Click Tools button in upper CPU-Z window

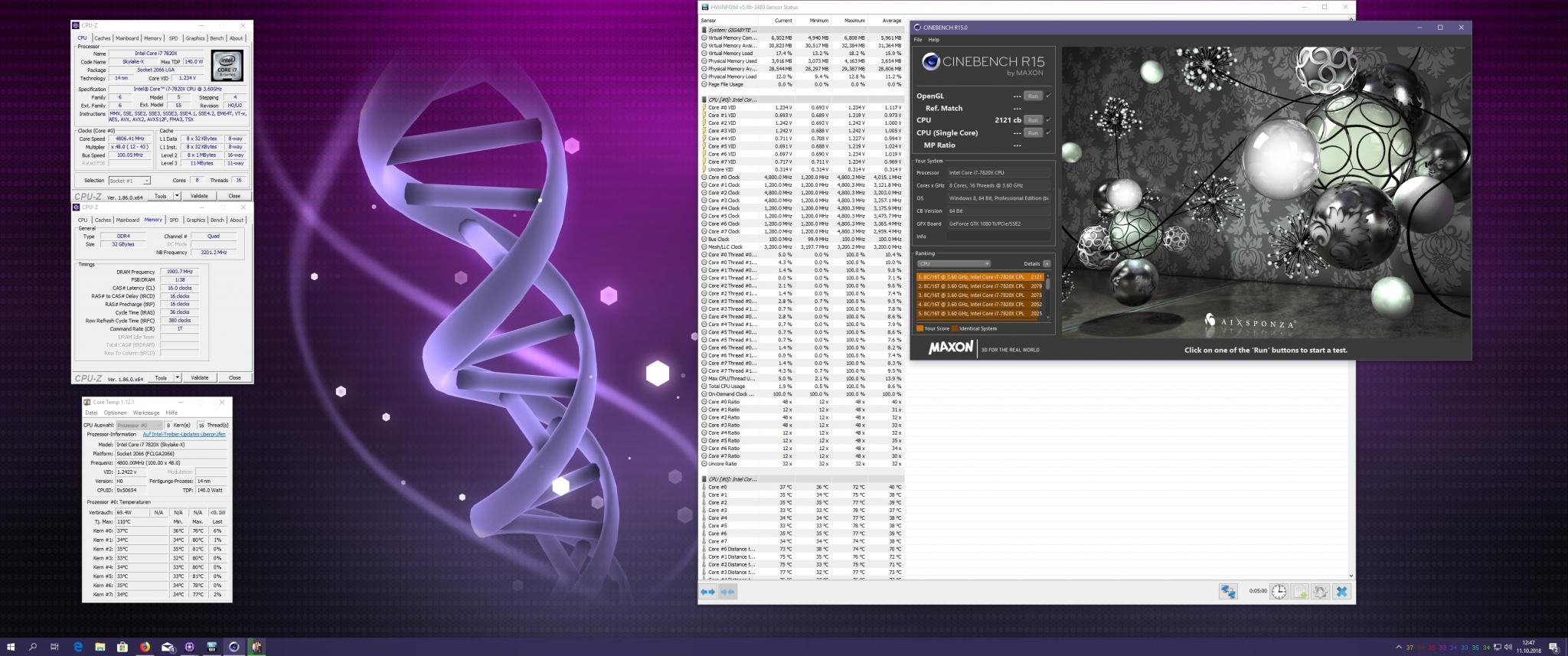coord(160,196)
